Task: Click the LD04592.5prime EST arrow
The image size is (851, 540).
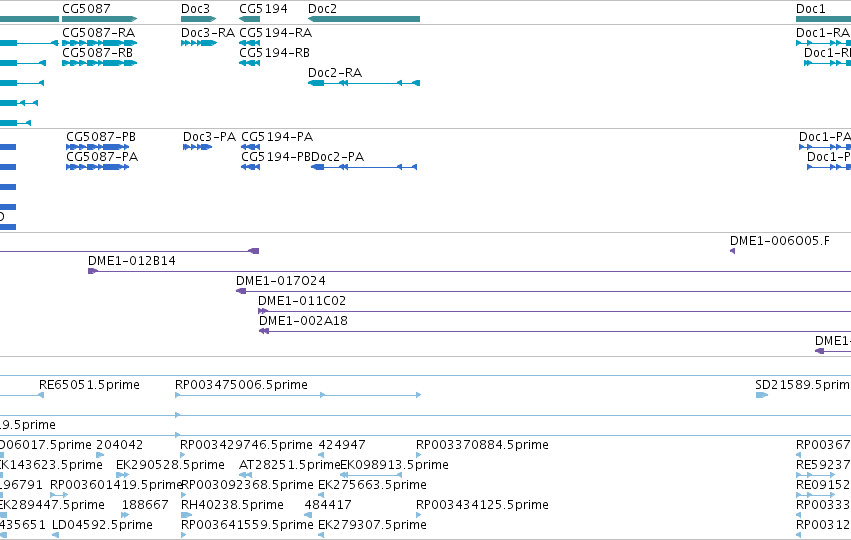Action: [x=55, y=535]
